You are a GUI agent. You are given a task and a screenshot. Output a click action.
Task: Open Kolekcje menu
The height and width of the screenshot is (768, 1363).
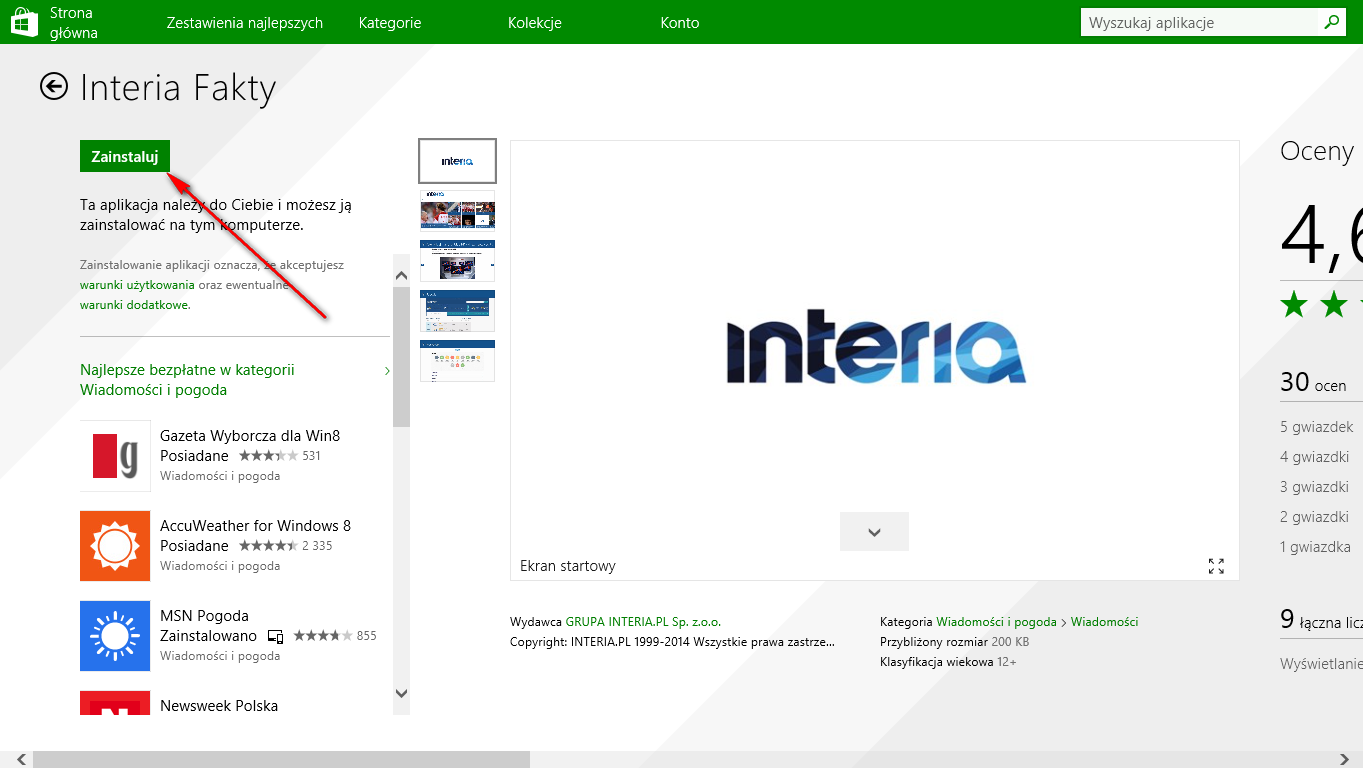(535, 22)
